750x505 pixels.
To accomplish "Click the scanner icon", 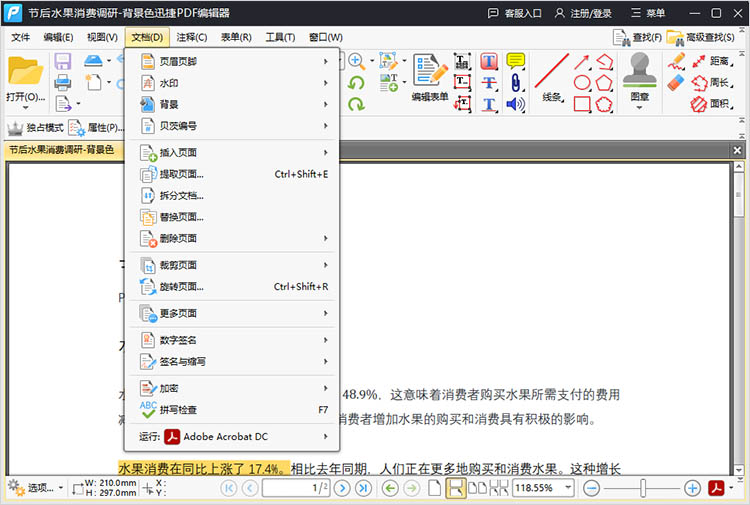I will [93, 61].
